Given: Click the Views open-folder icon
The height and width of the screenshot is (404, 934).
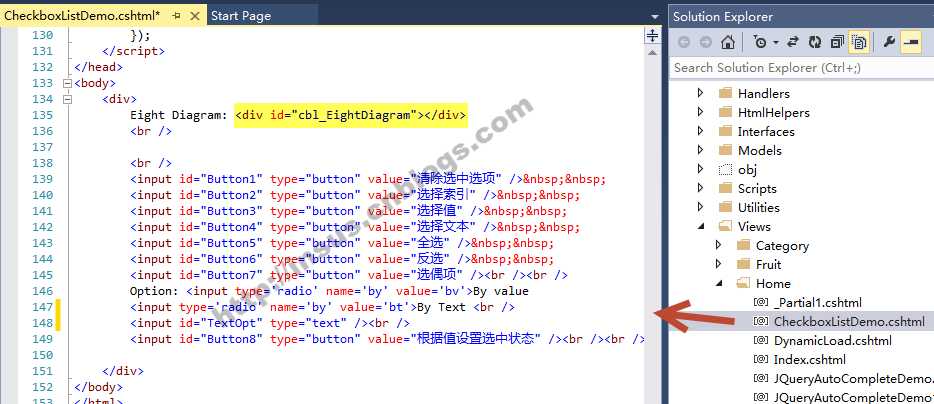Looking at the screenshot, I should coord(725,226).
